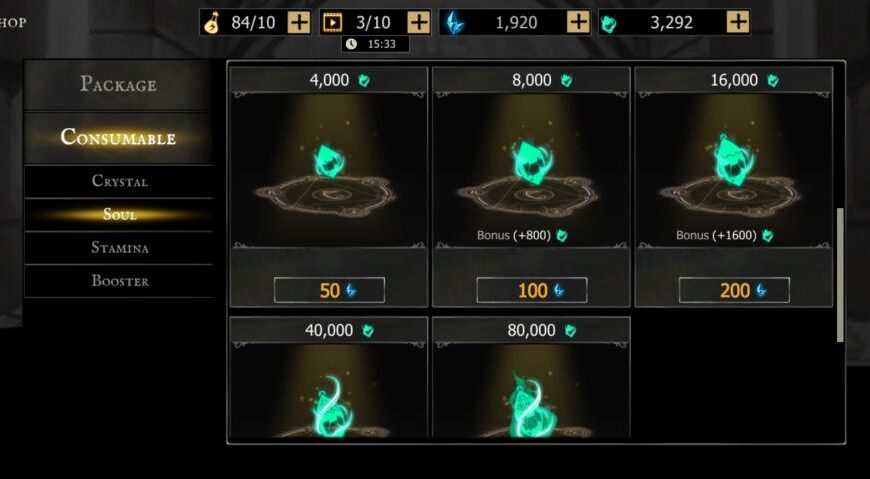Click the green soul currency icon in top bar
Viewport: 870px width, 479px height.
[609, 23]
